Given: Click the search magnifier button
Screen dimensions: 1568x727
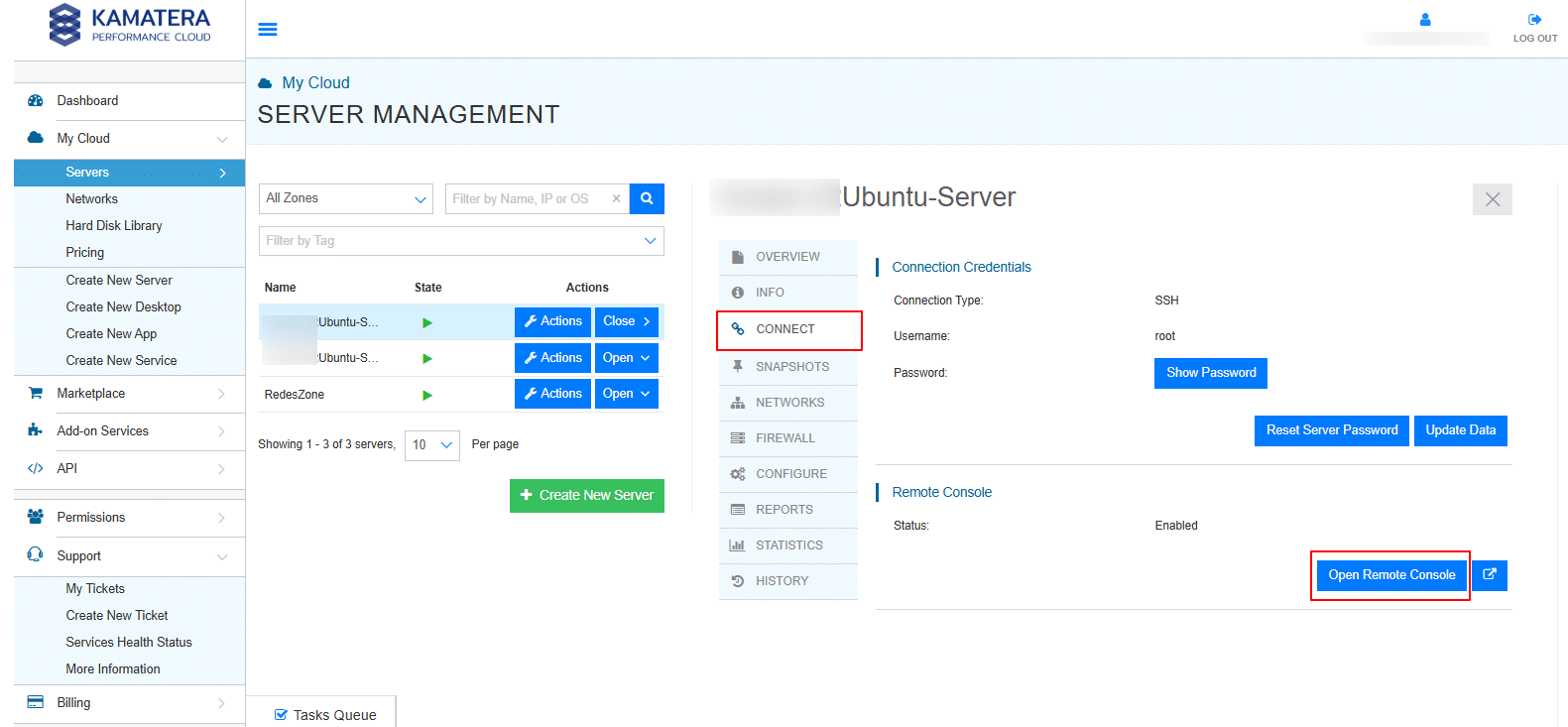Looking at the screenshot, I should [x=647, y=198].
